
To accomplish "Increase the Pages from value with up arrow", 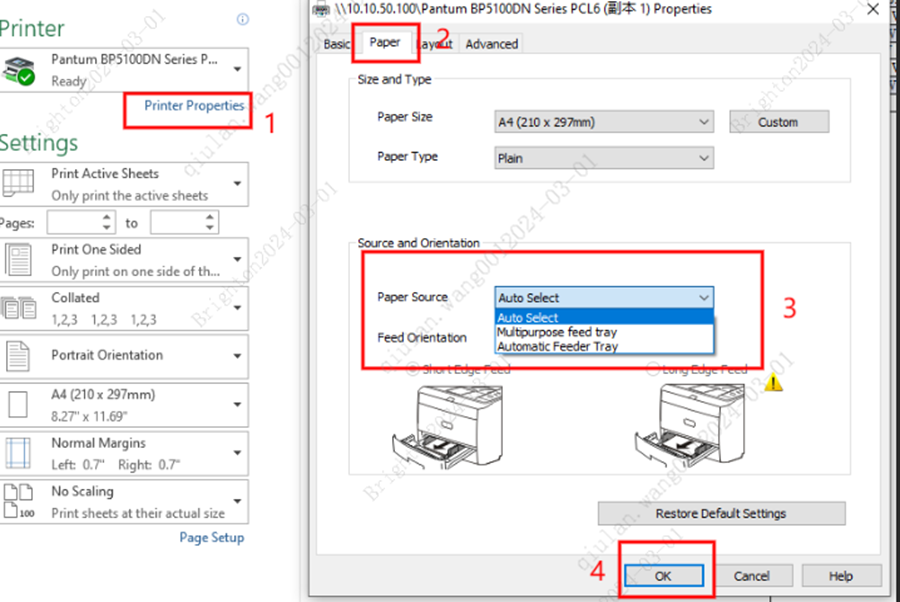I will click(x=107, y=217).
